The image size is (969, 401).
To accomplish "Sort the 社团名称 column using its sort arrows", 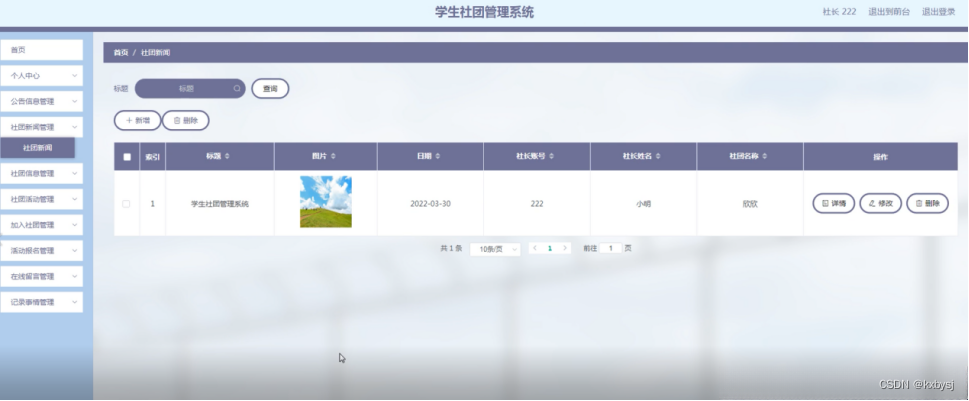I will (x=764, y=156).
